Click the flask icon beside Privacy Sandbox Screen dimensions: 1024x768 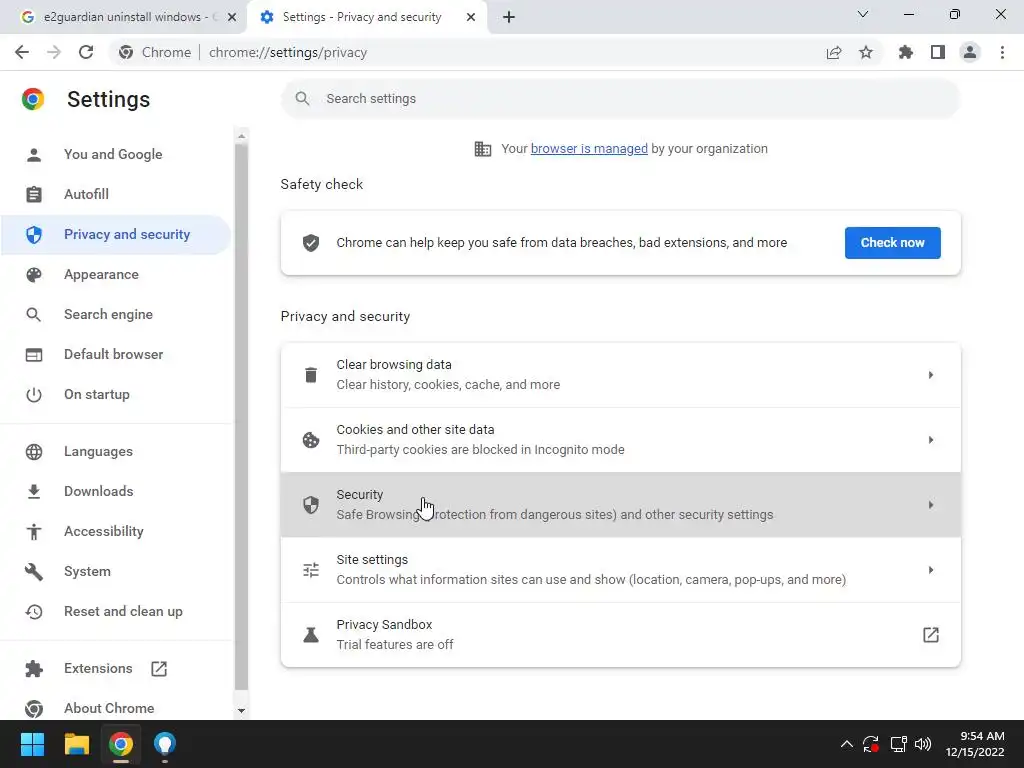(311, 635)
